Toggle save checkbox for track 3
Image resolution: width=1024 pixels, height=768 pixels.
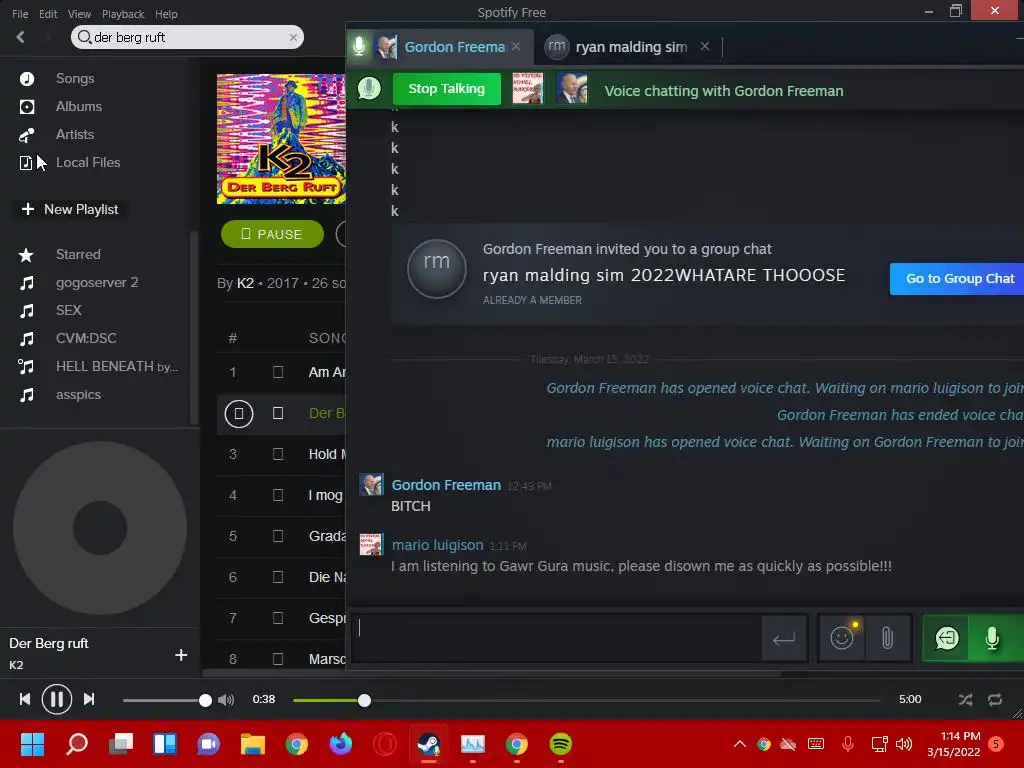(278, 454)
